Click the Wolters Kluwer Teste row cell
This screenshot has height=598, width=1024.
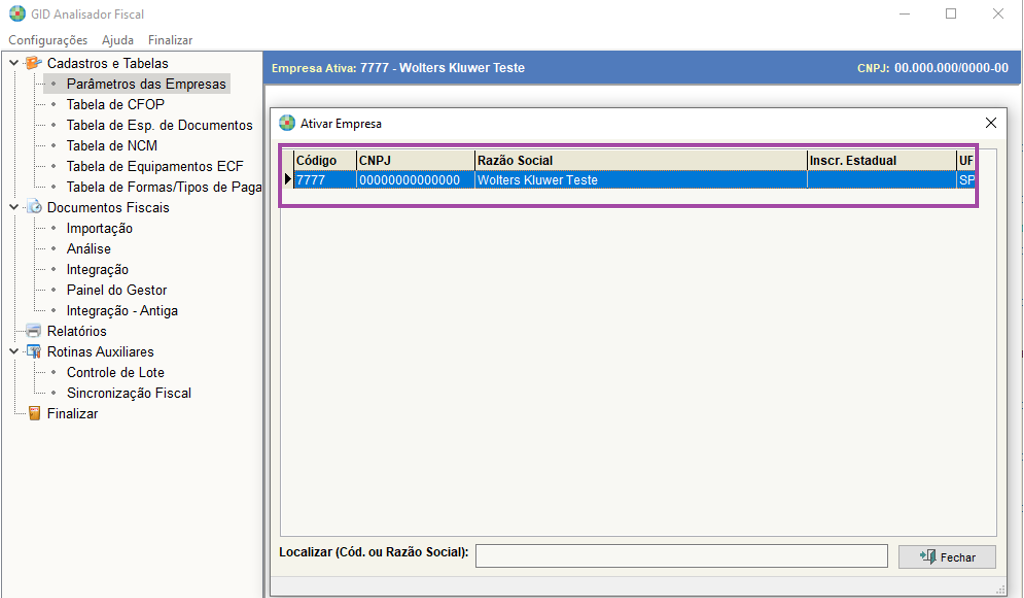click(x=641, y=180)
